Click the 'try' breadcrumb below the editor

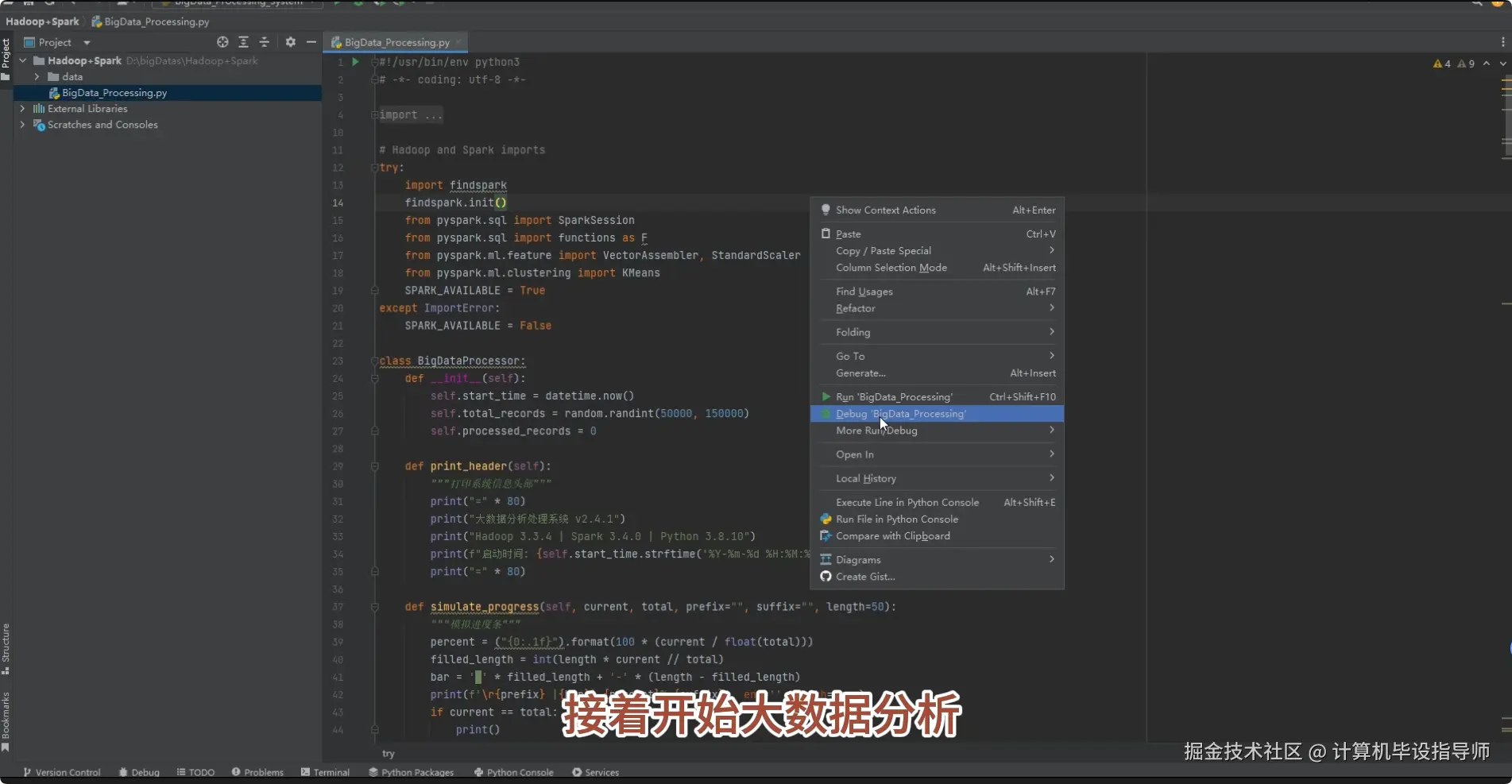[388, 754]
